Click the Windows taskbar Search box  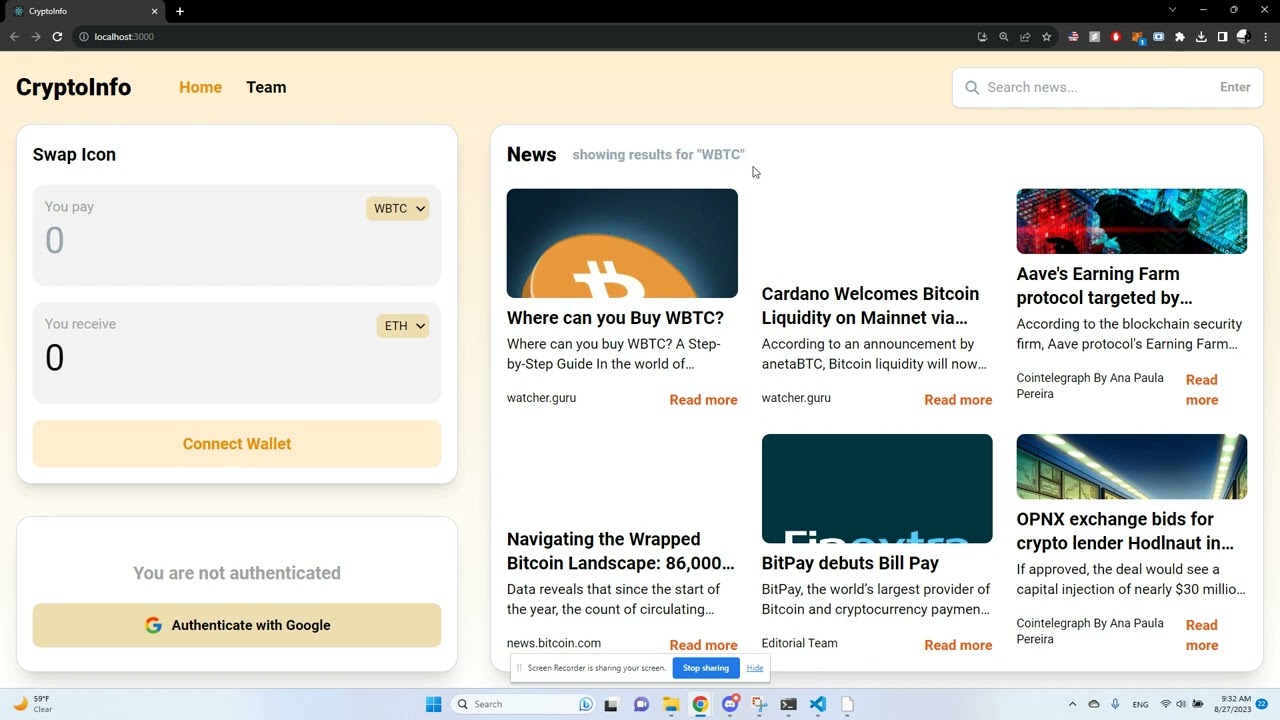[524, 704]
